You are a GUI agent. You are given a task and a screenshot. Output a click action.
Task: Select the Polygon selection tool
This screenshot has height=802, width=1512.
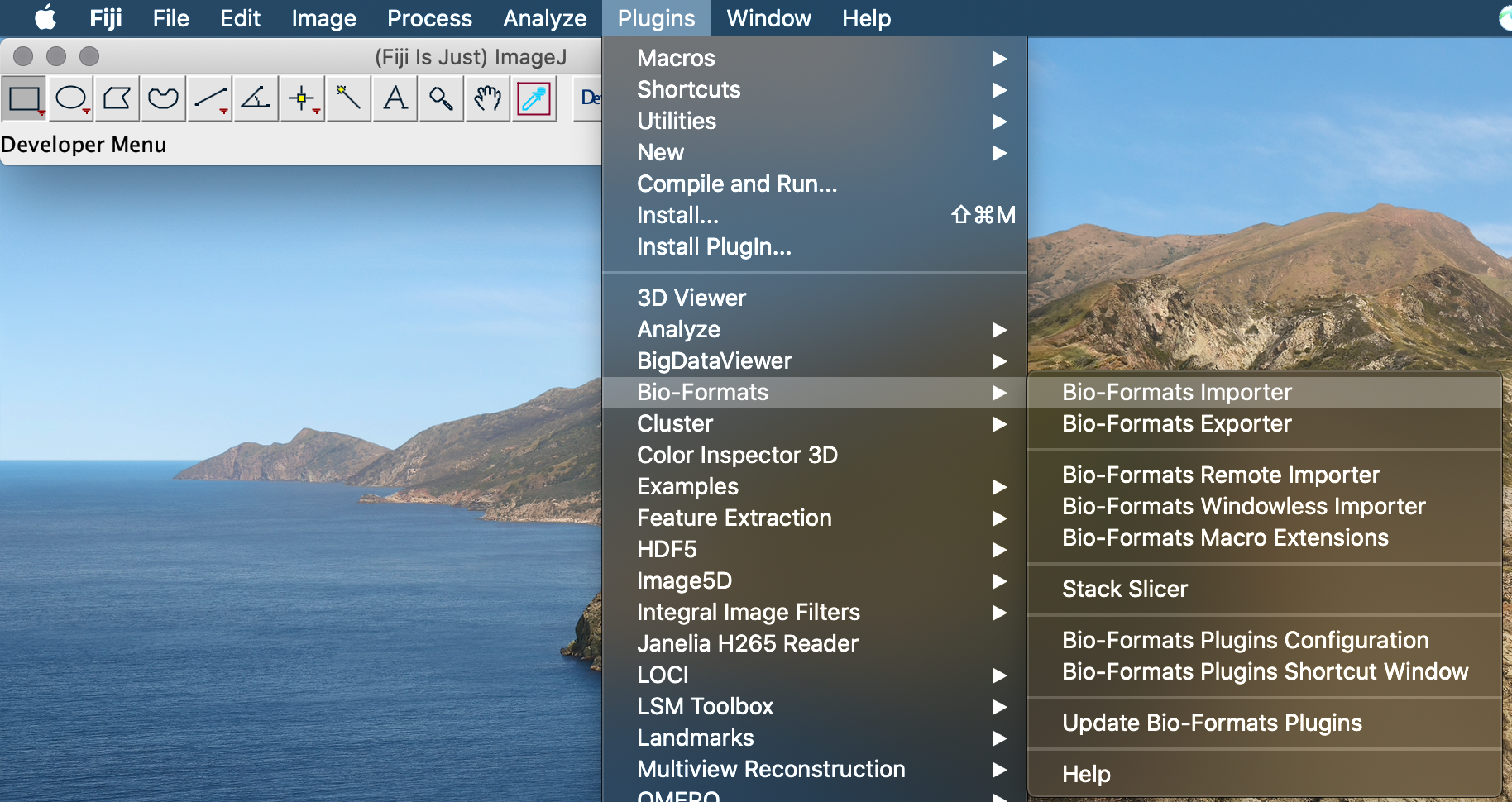click(117, 99)
